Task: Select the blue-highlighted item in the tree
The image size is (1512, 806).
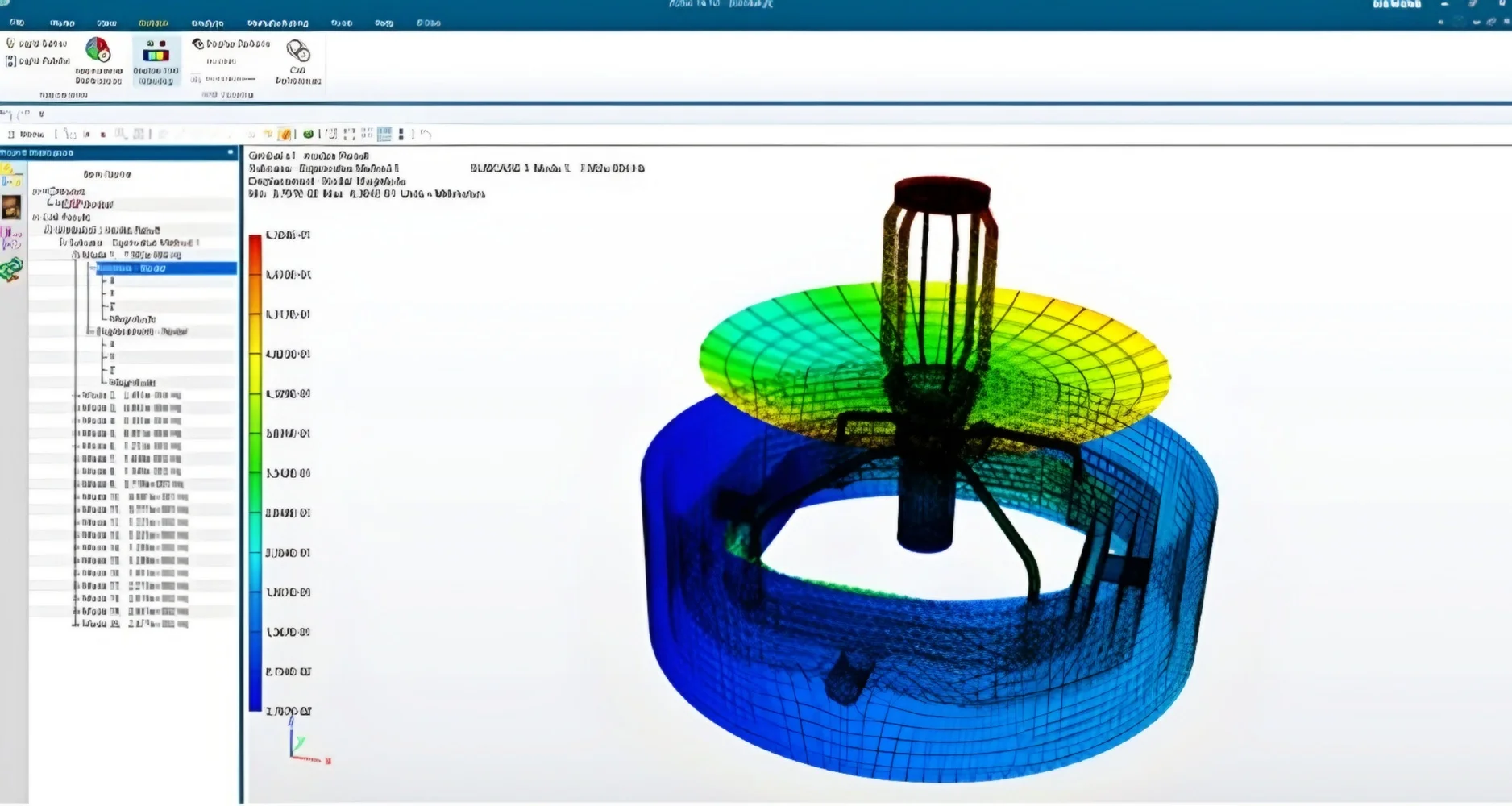Action: point(165,268)
